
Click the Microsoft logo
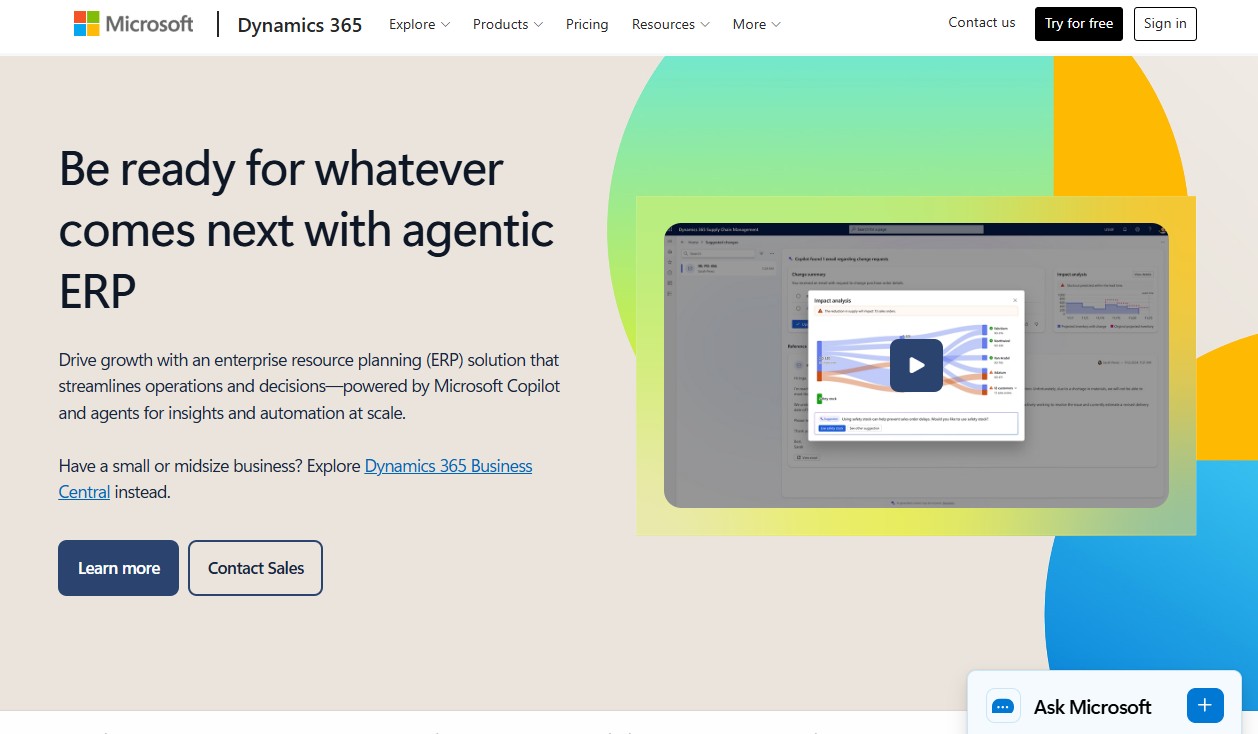(134, 24)
